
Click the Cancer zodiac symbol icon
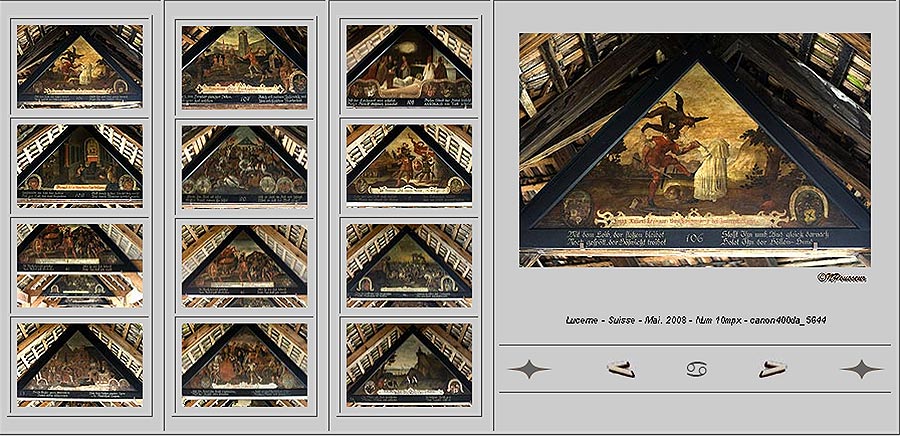tap(696, 369)
